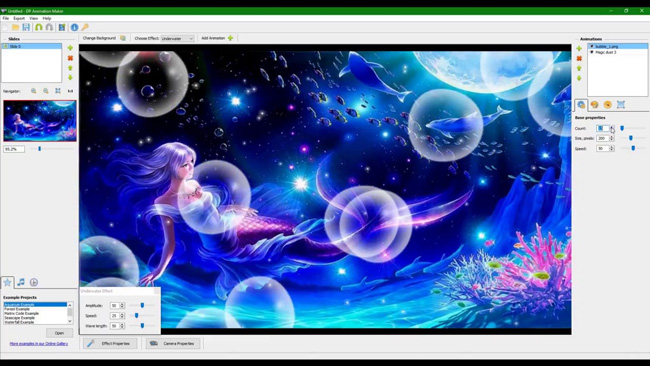Adjust the Wave length stepper
This screenshot has width=650, height=366.
122,326
